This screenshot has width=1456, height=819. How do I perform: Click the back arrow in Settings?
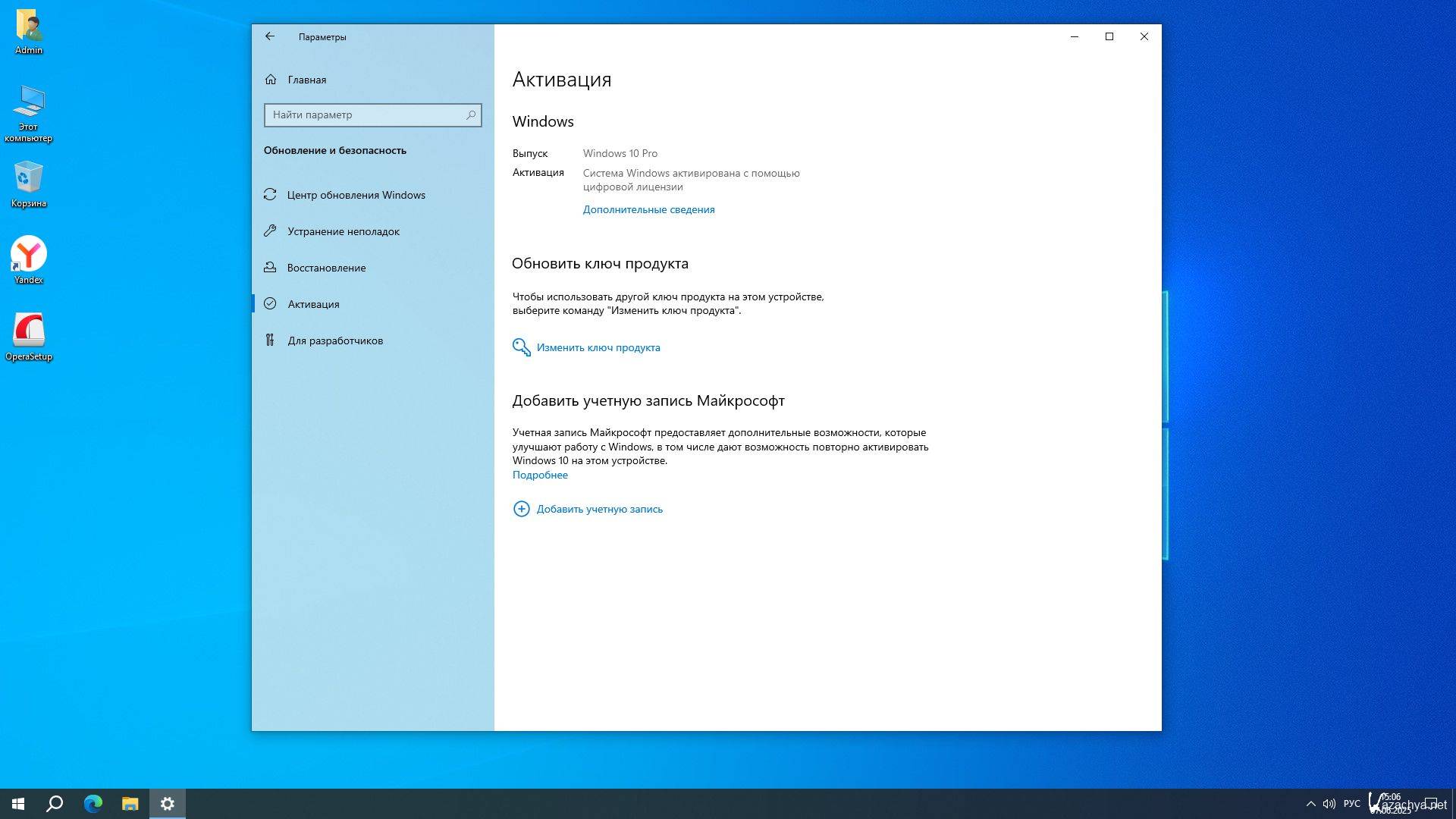[x=270, y=36]
